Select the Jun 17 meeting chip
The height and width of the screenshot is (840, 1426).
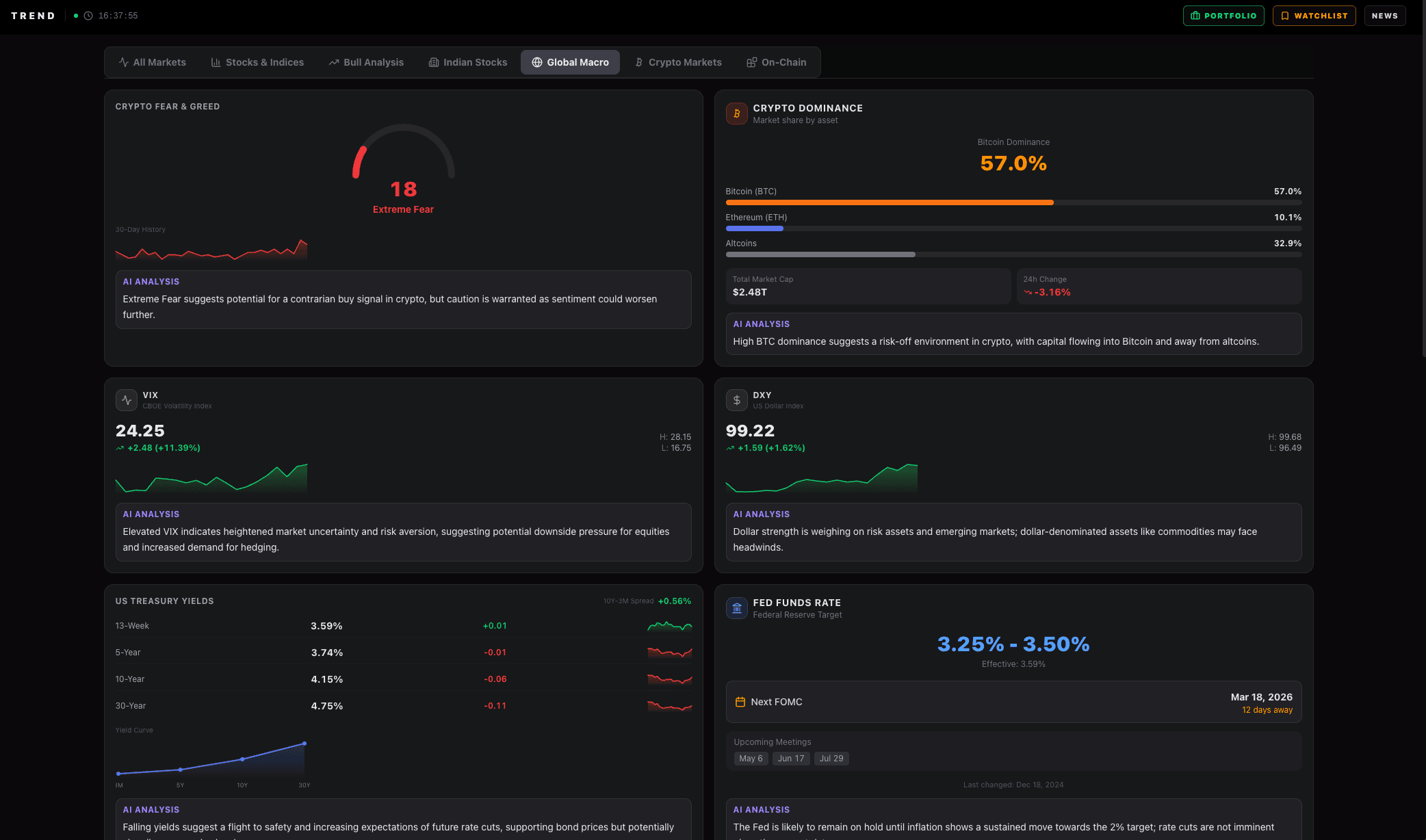click(790, 758)
